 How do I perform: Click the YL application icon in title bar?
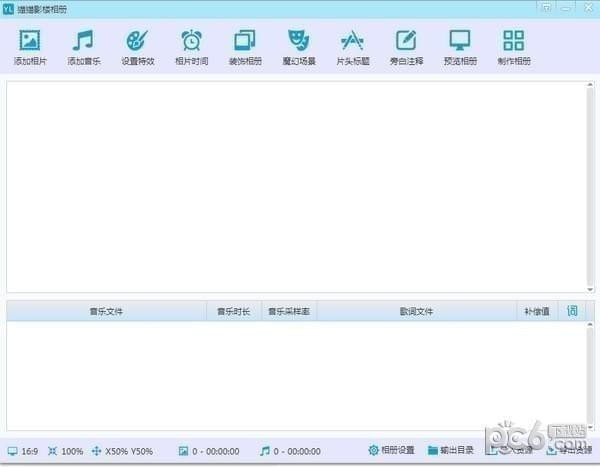tap(8, 9)
